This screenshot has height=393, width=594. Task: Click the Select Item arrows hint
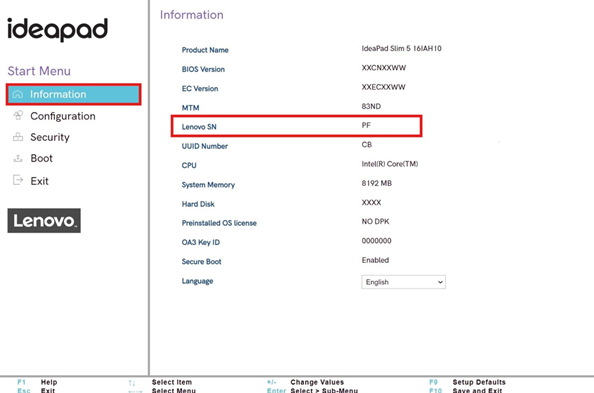click(x=160, y=382)
